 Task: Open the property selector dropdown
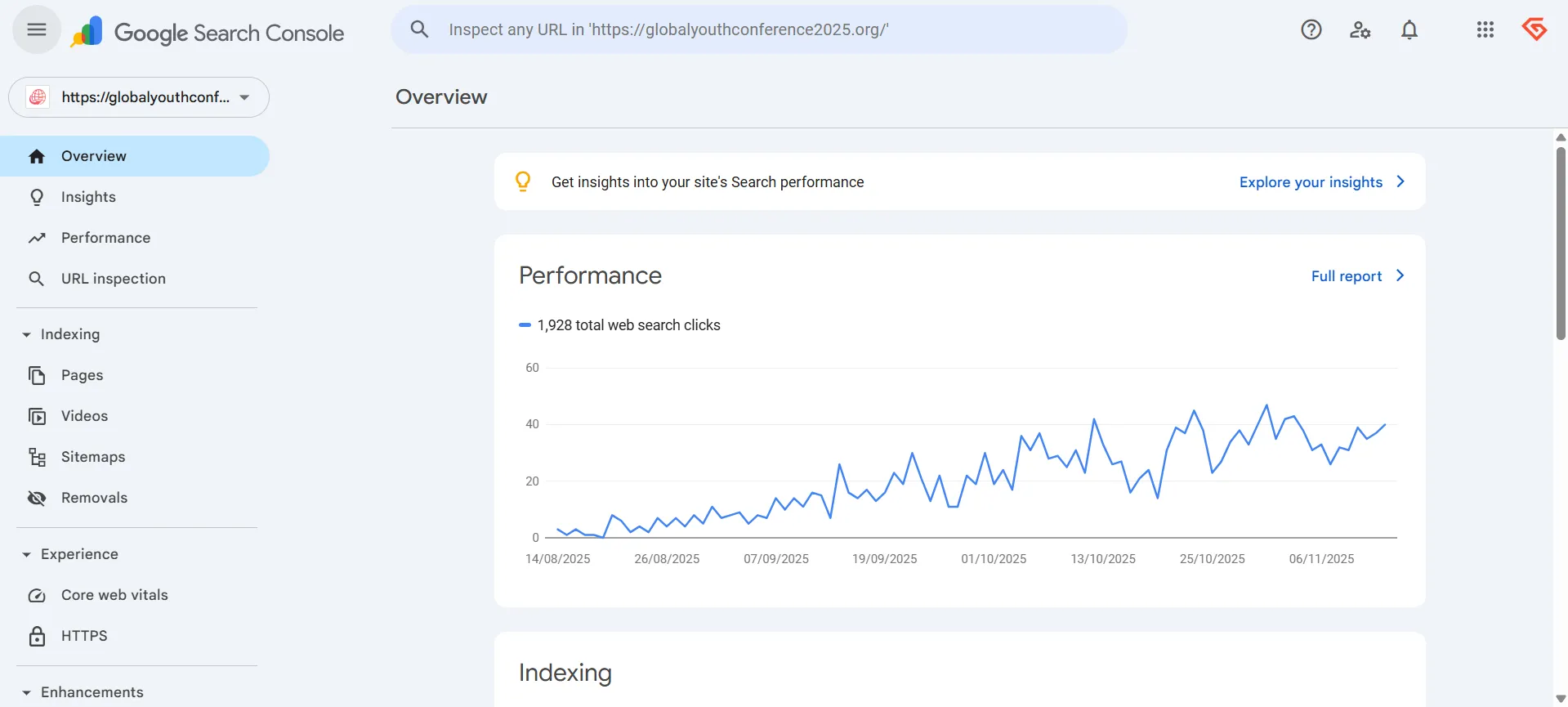point(139,97)
